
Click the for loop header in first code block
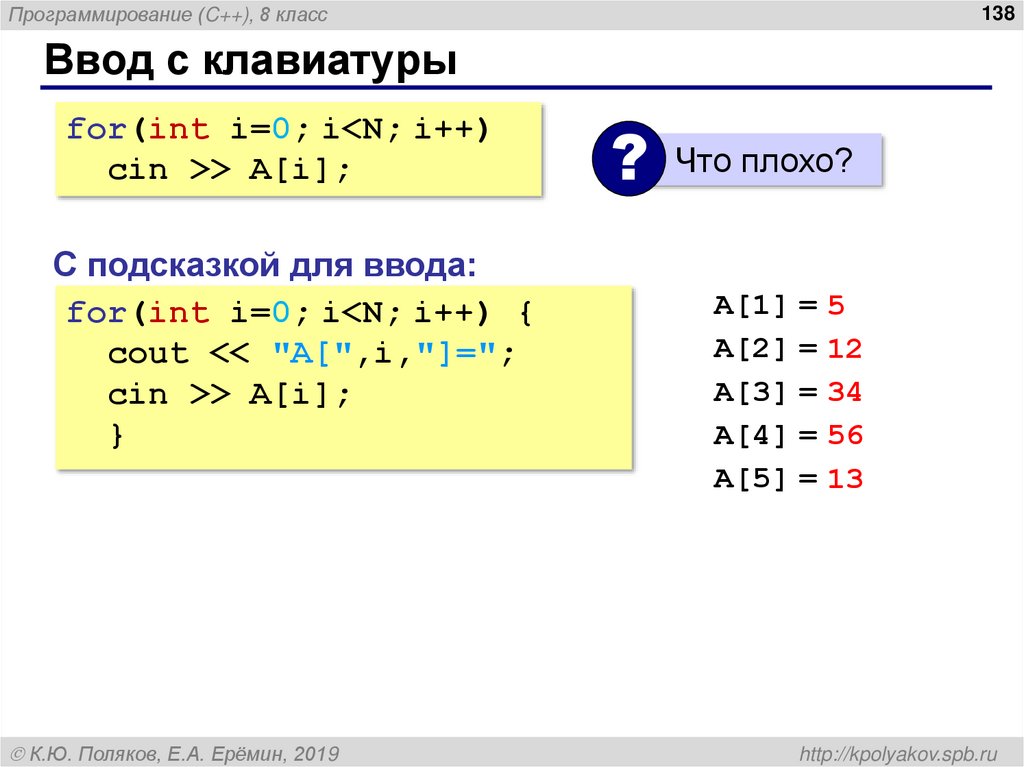(x=278, y=129)
